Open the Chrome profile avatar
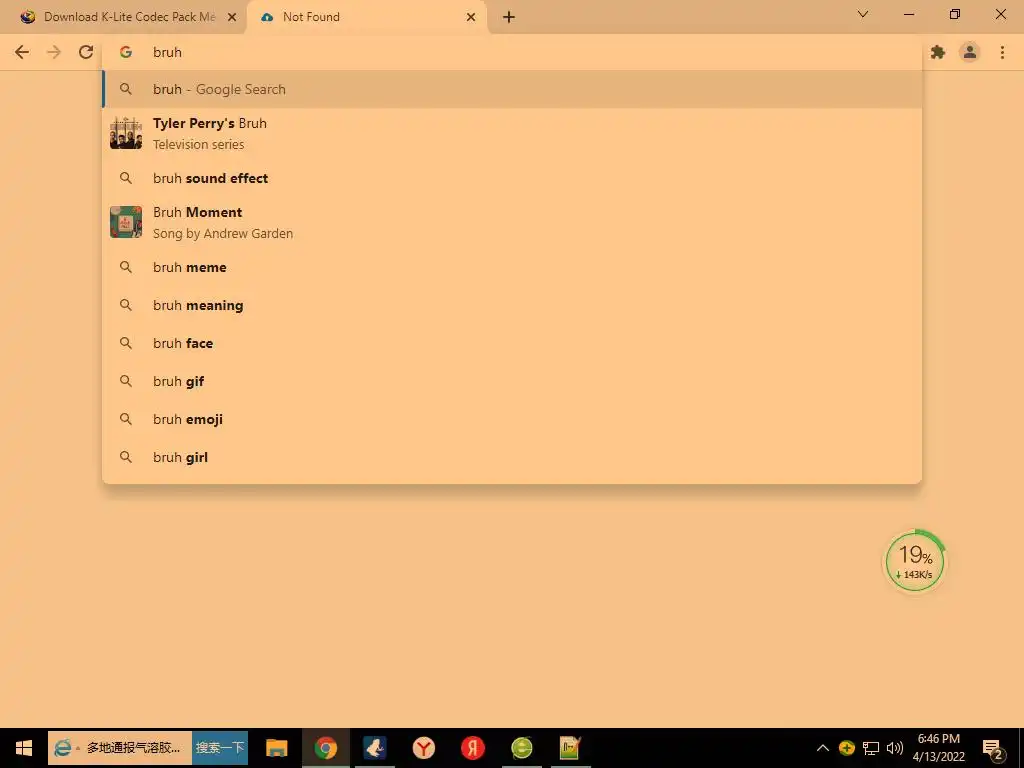The height and width of the screenshot is (768, 1024). coord(970,52)
